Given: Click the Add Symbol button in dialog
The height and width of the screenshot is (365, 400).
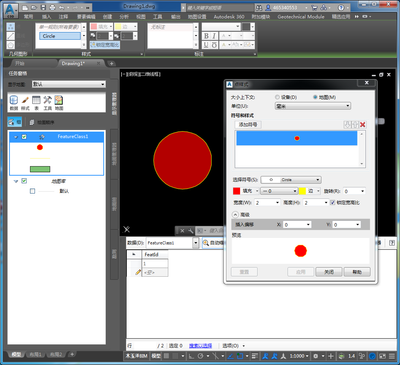Looking at the screenshot, I should (x=248, y=124).
